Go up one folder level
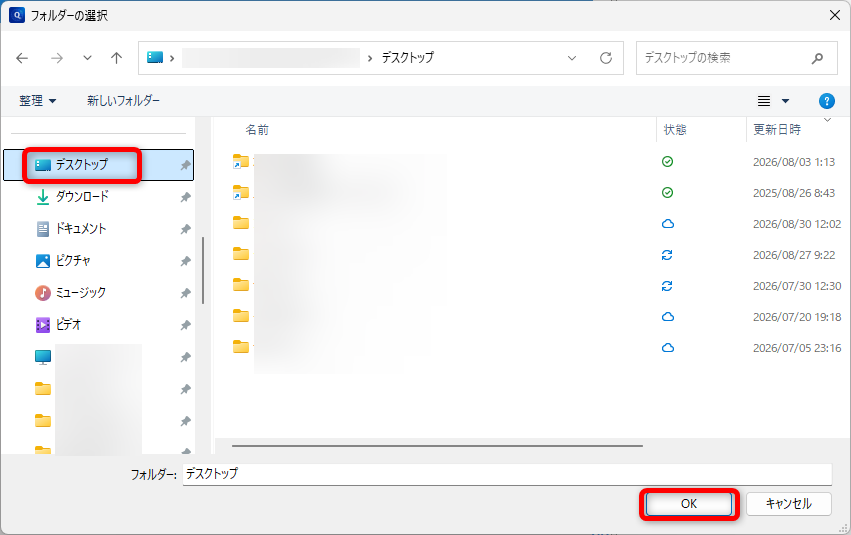The height and width of the screenshot is (535, 851). pos(116,58)
